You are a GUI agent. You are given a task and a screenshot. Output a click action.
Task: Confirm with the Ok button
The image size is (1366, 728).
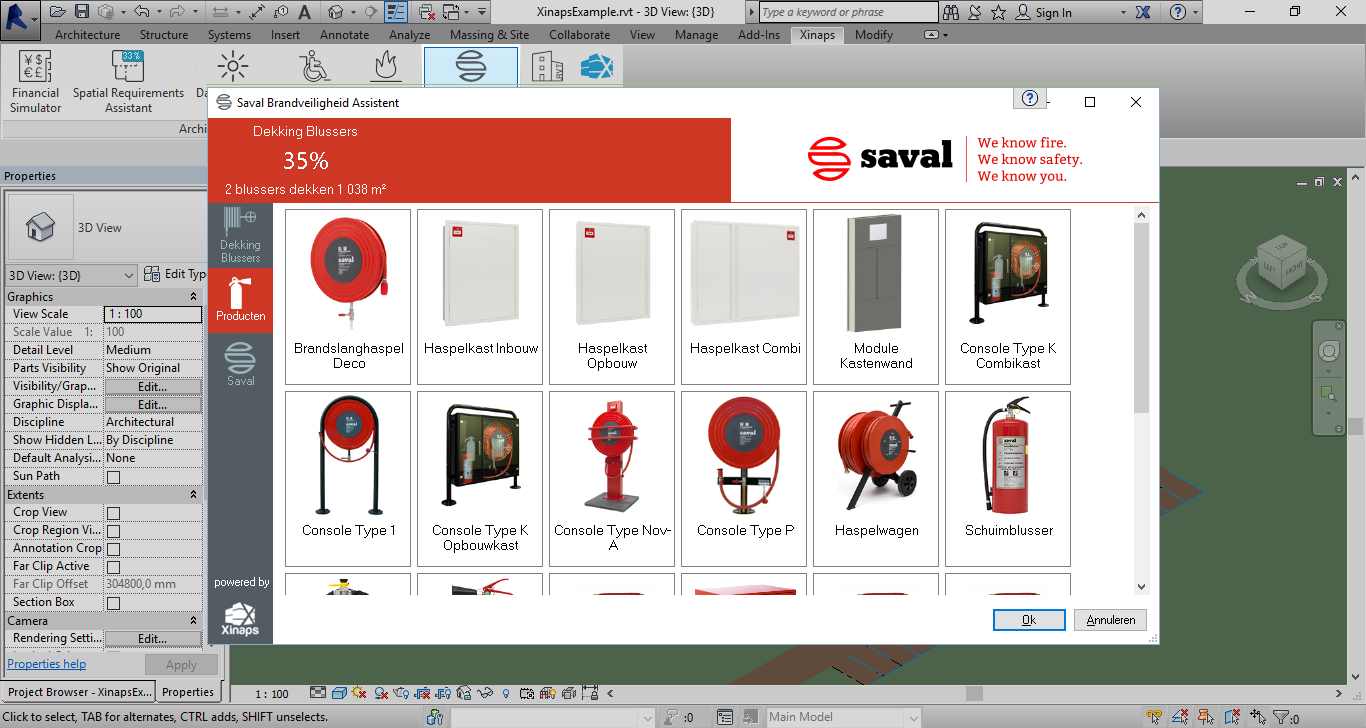click(x=1029, y=620)
